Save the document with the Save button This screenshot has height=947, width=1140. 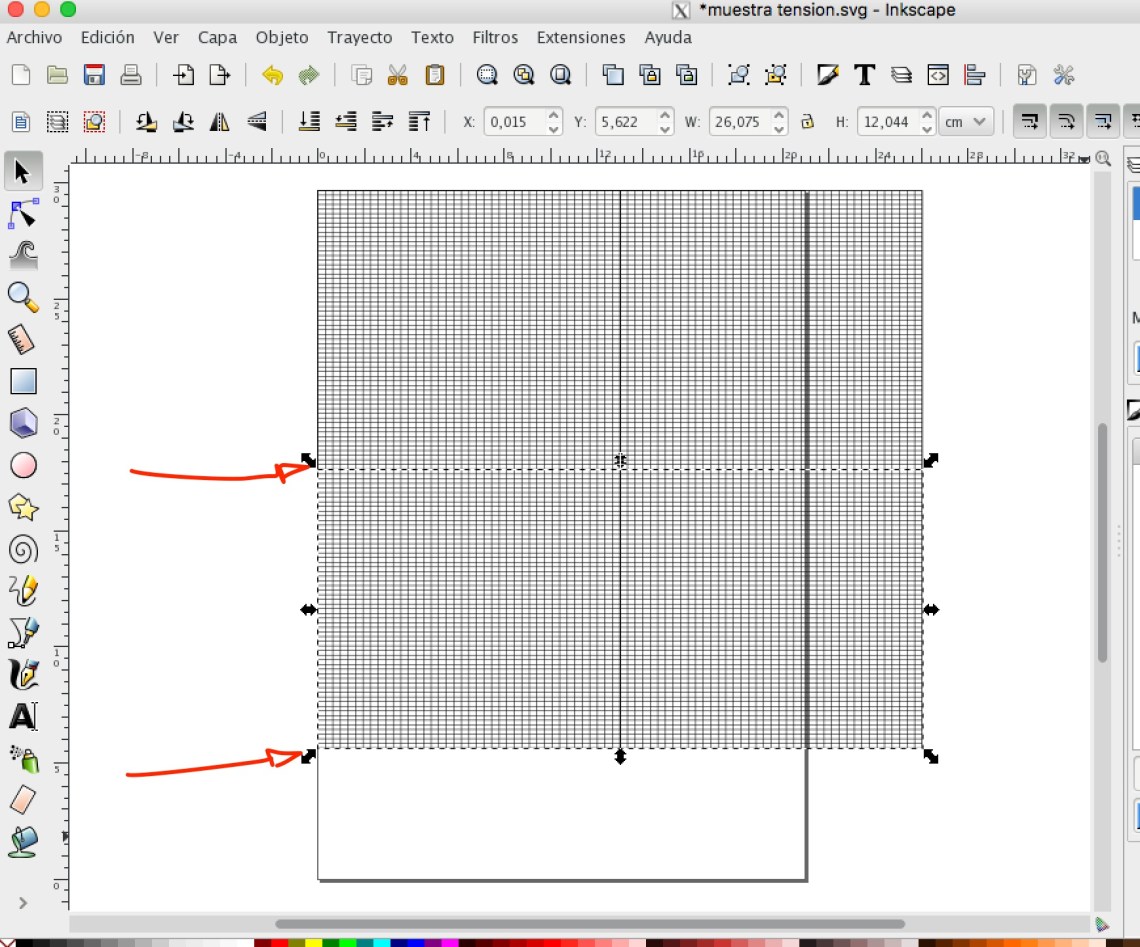[x=93, y=75]
